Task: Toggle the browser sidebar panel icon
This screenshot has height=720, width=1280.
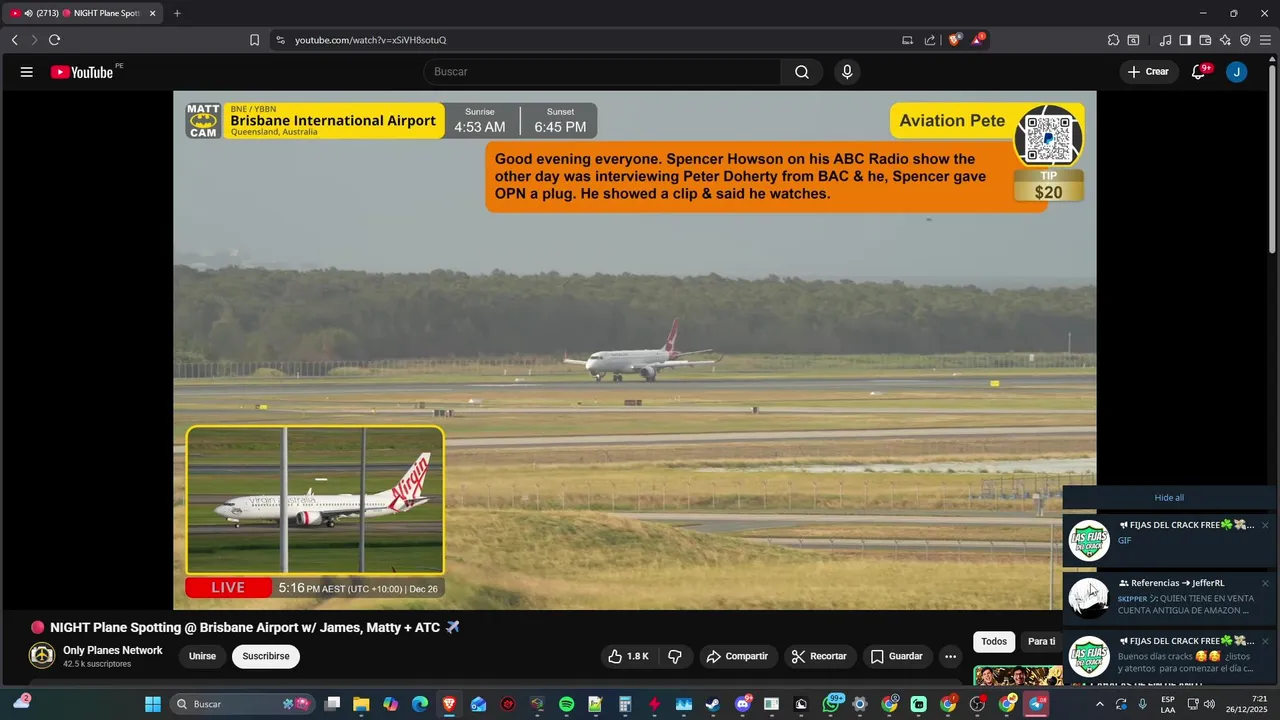Action: click(x=1185, y=40)
